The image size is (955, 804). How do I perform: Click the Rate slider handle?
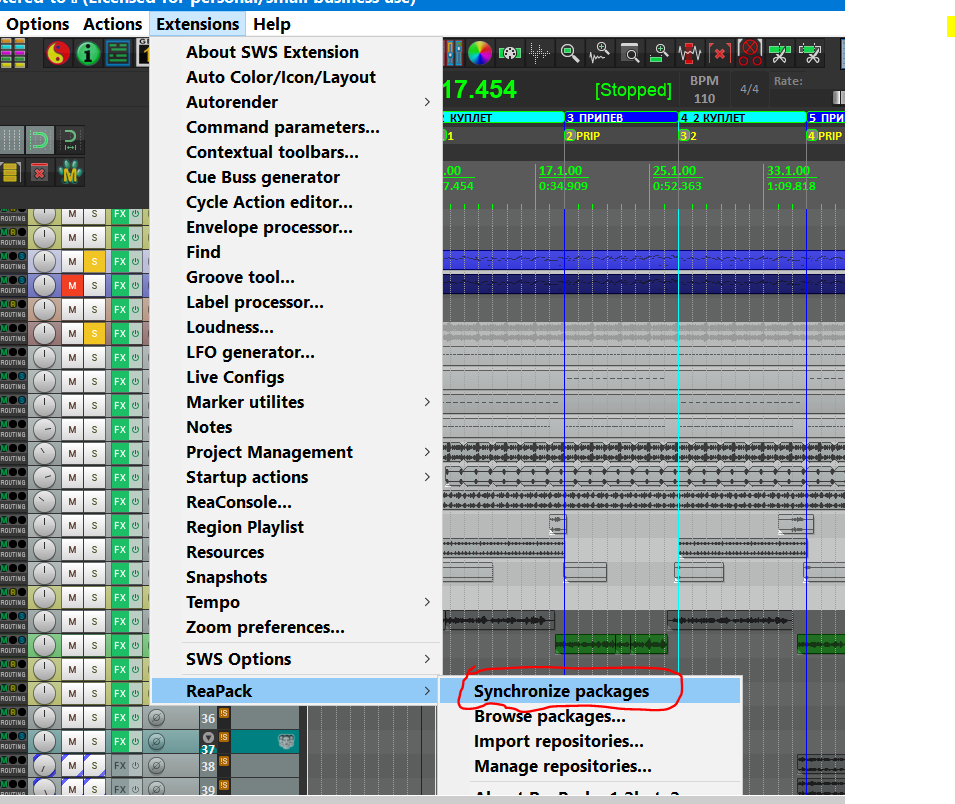839,97
